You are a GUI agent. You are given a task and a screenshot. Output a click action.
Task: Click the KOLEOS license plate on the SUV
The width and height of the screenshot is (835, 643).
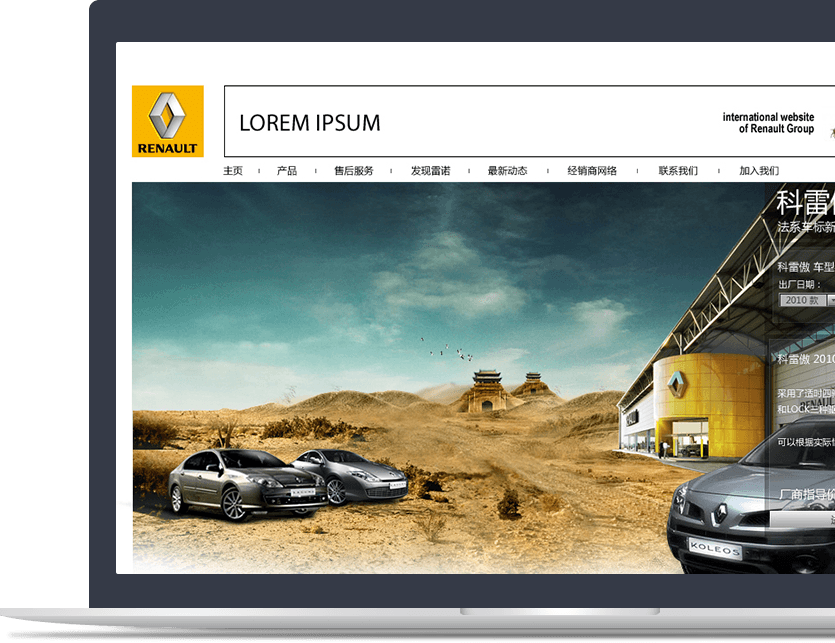(714, 548)
